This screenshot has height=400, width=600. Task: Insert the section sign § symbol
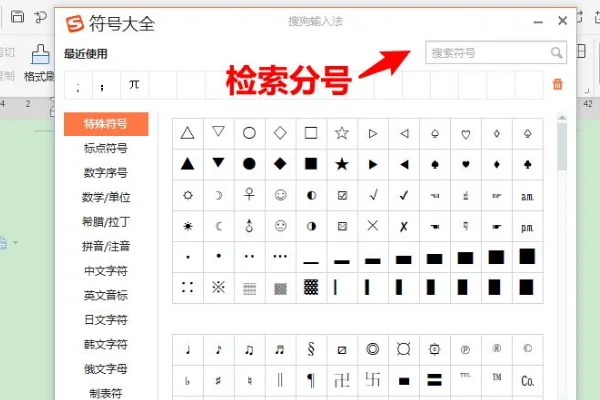(x=311, y=349)
